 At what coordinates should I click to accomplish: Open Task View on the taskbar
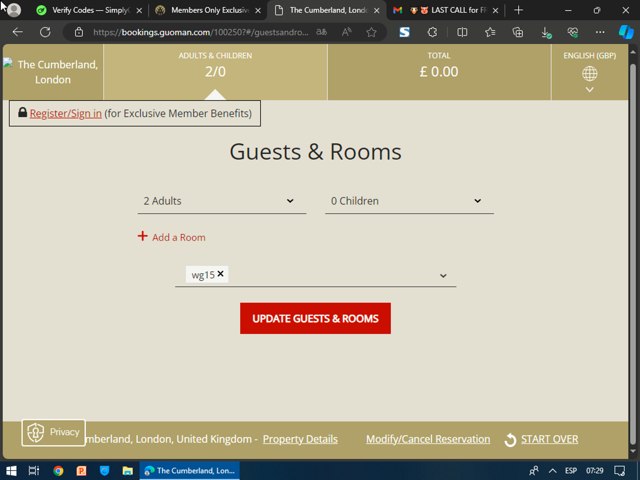pos(34,471)
